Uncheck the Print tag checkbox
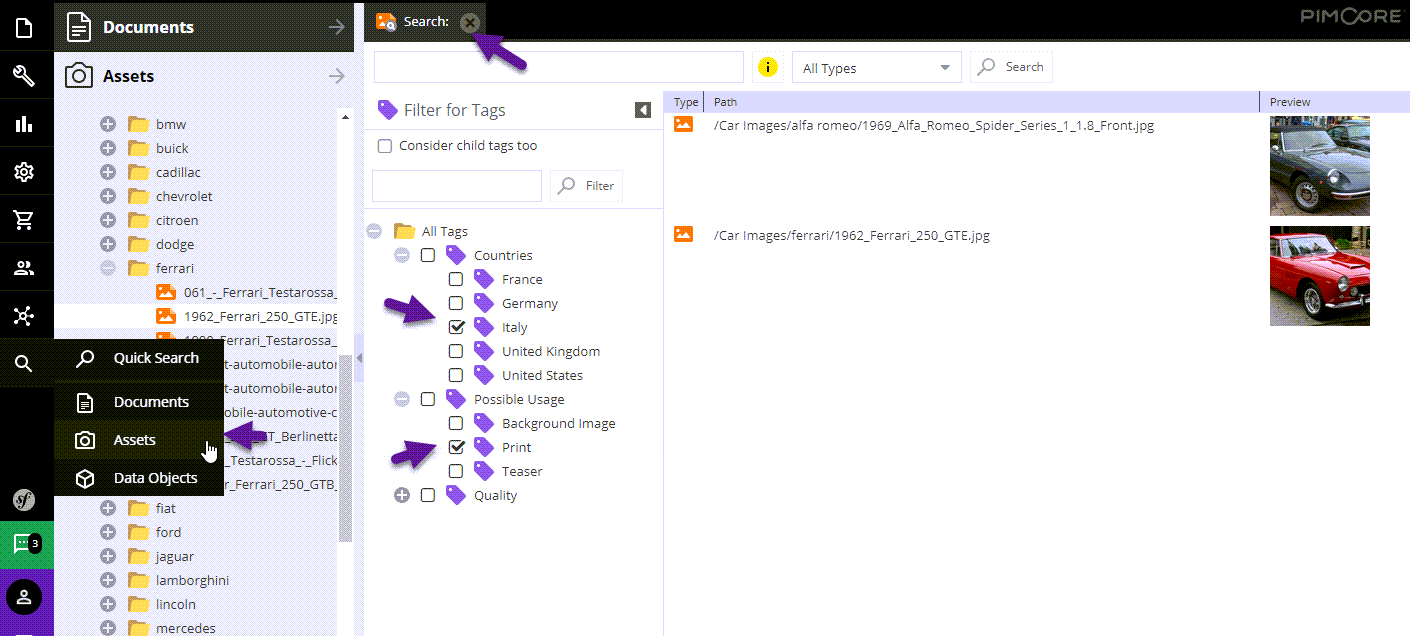Image resolution: width=1410 pixels, height=636 pixels. coord(456,447)
